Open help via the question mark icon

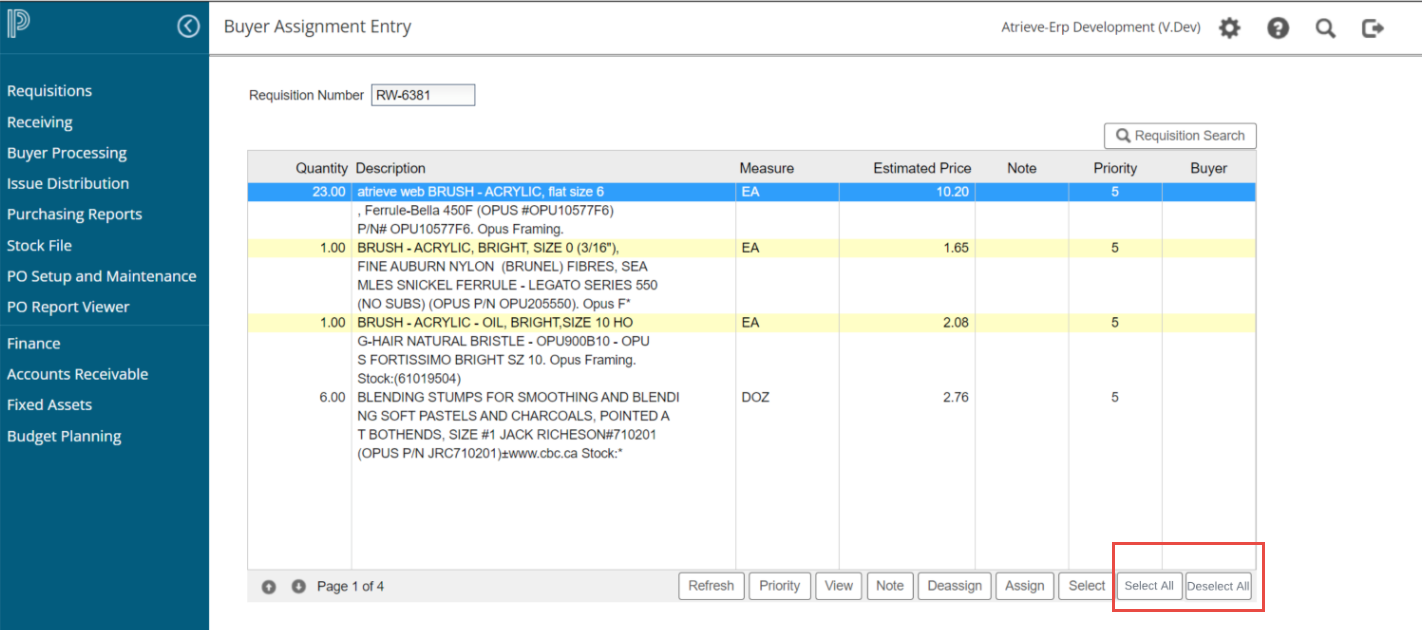[1277, 28]
